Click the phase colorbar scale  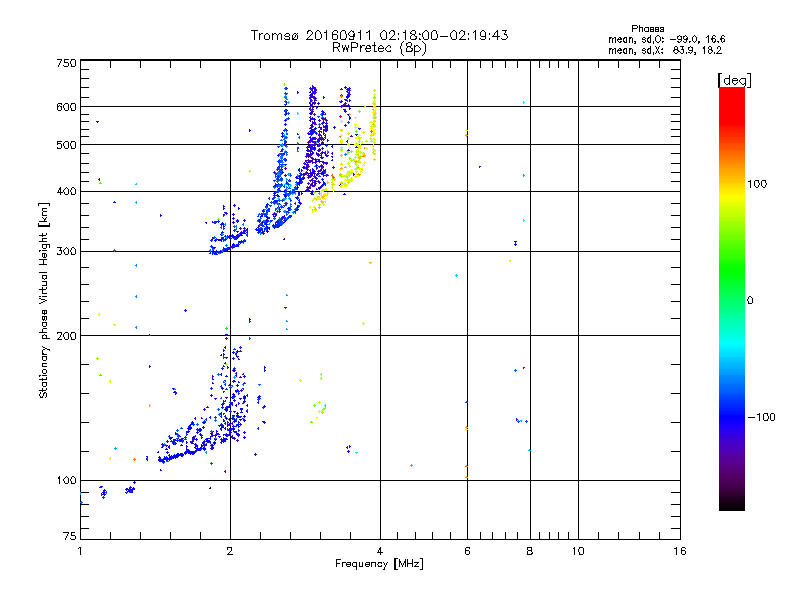[732, 298]
